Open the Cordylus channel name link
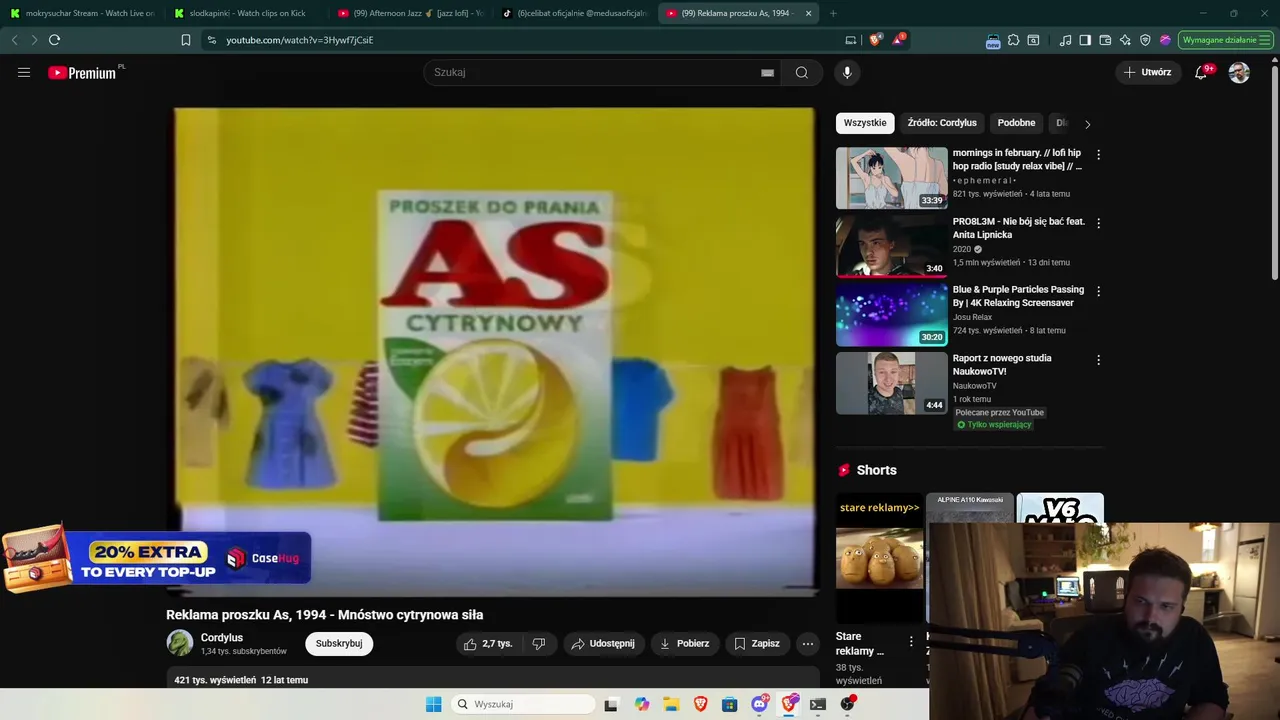This screenshot has width=1280, height=720. coord(222,637)
